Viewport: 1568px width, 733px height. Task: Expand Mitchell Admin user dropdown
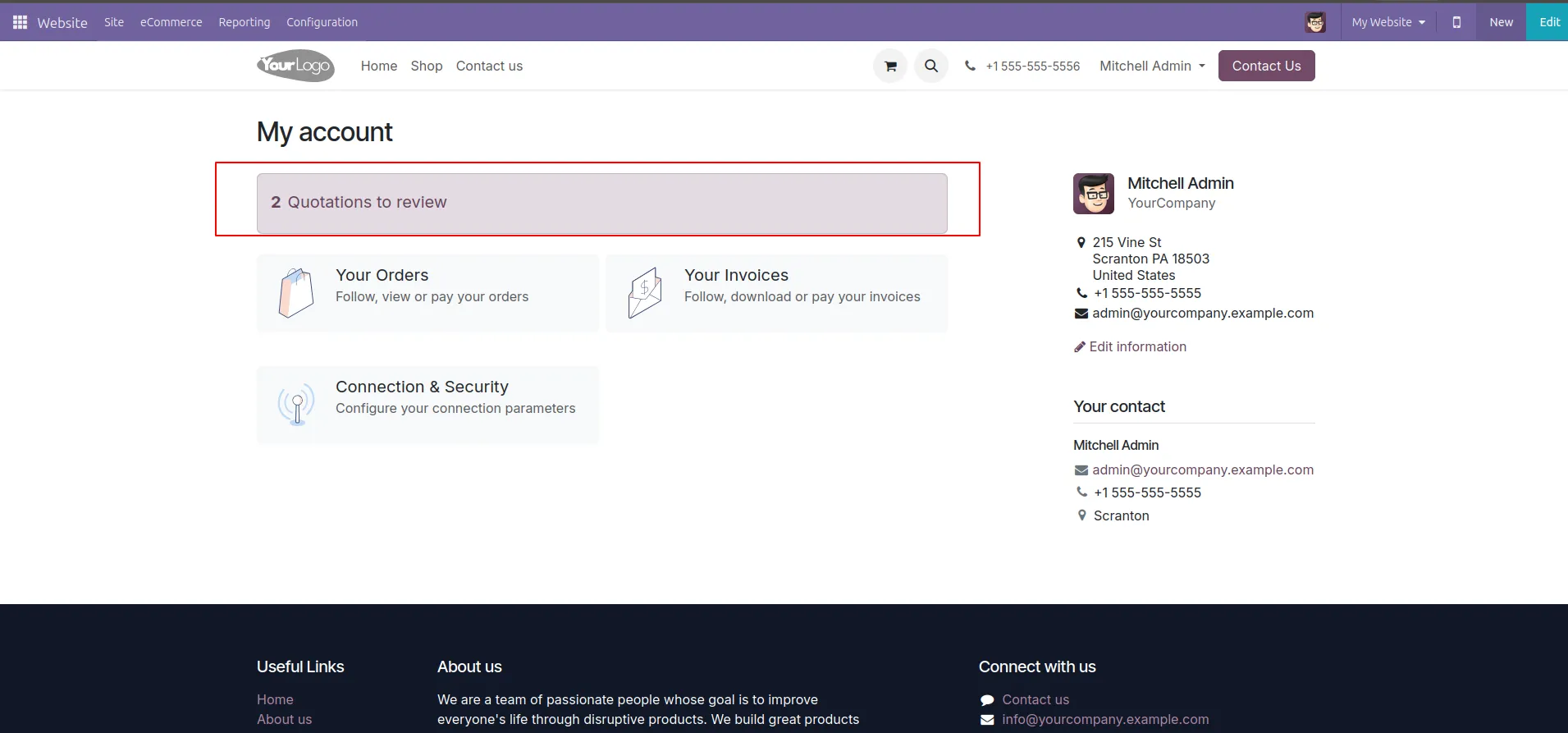[1152, 66]
